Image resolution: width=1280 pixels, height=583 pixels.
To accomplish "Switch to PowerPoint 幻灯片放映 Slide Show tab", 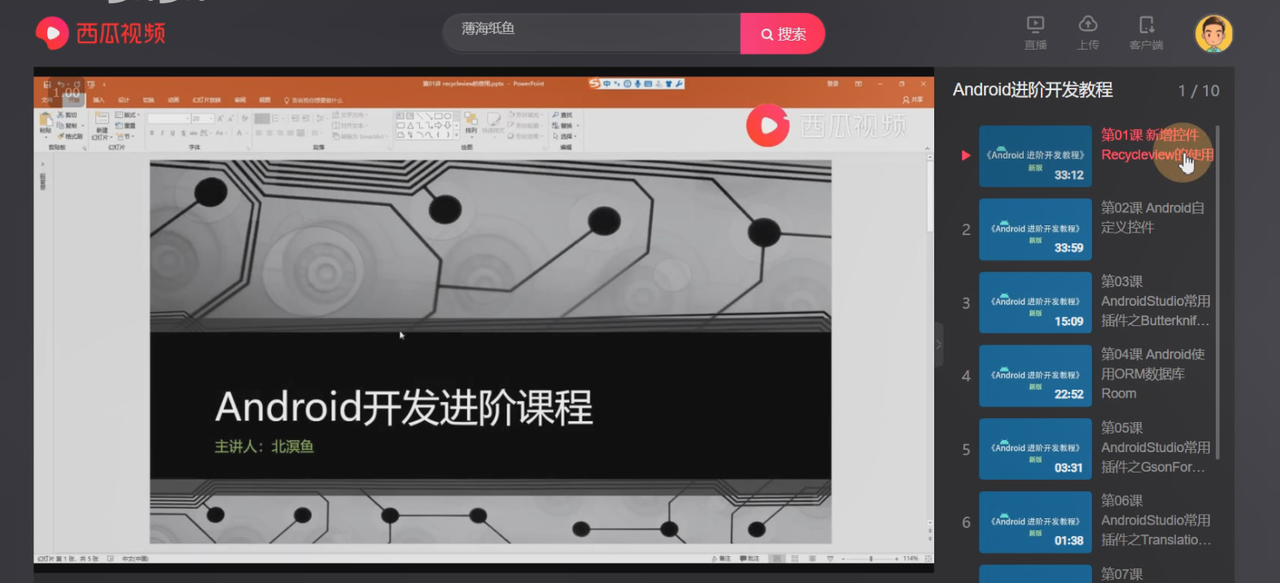I will (x=207, y=100).
